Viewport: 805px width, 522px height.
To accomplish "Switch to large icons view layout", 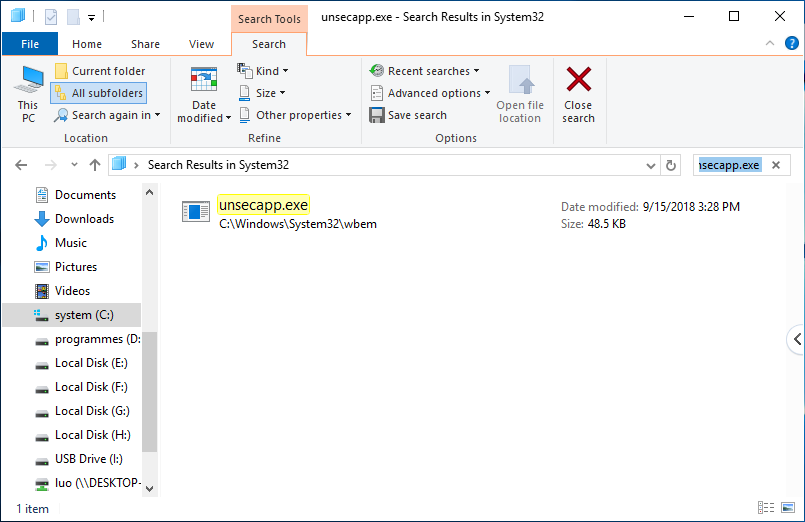I will click(789, 508).
